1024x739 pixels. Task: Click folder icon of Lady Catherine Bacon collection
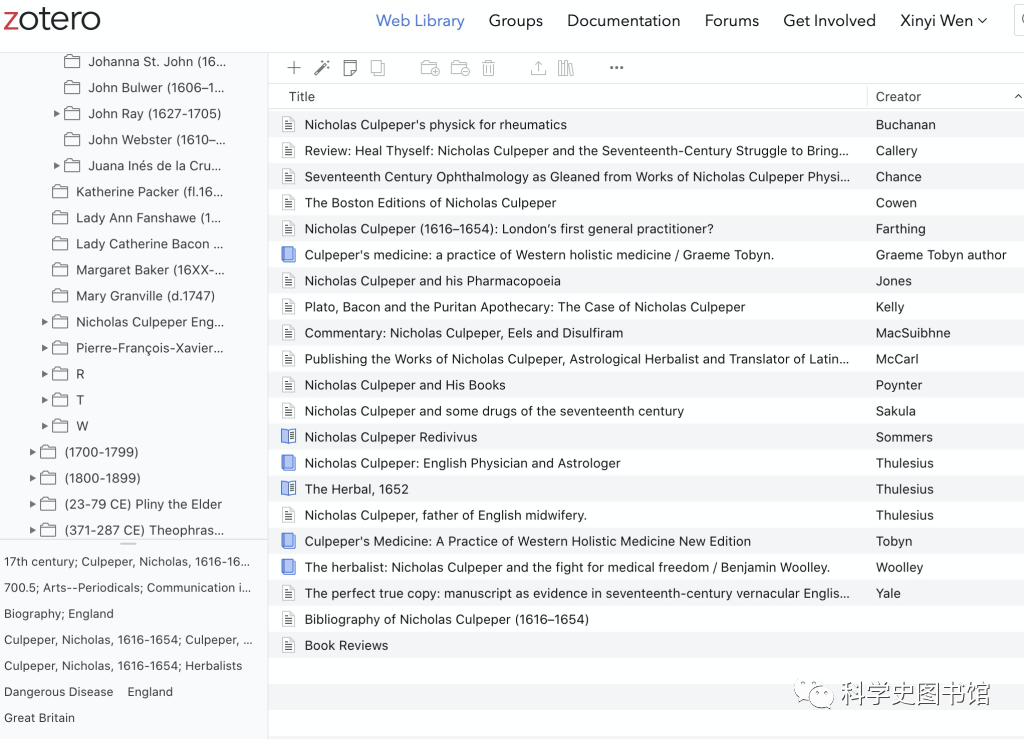[x=60, y=244]
